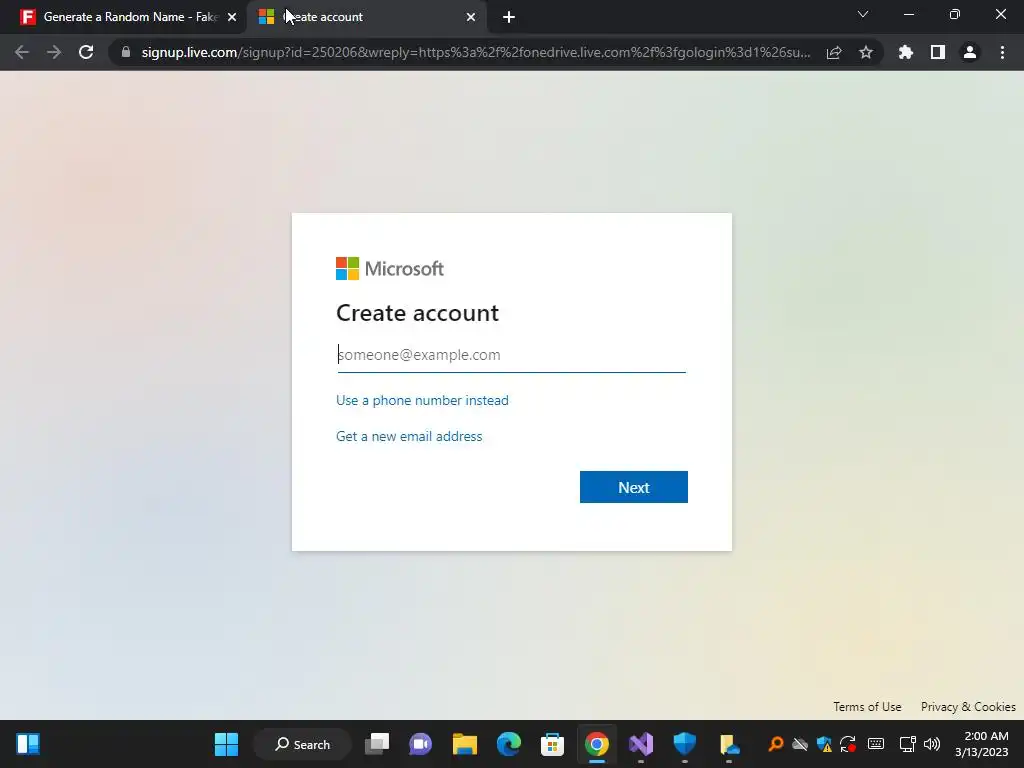Click the OneDrive cloud tray icon
Screen dimensions: 1024x768
(x=800, y=744)
